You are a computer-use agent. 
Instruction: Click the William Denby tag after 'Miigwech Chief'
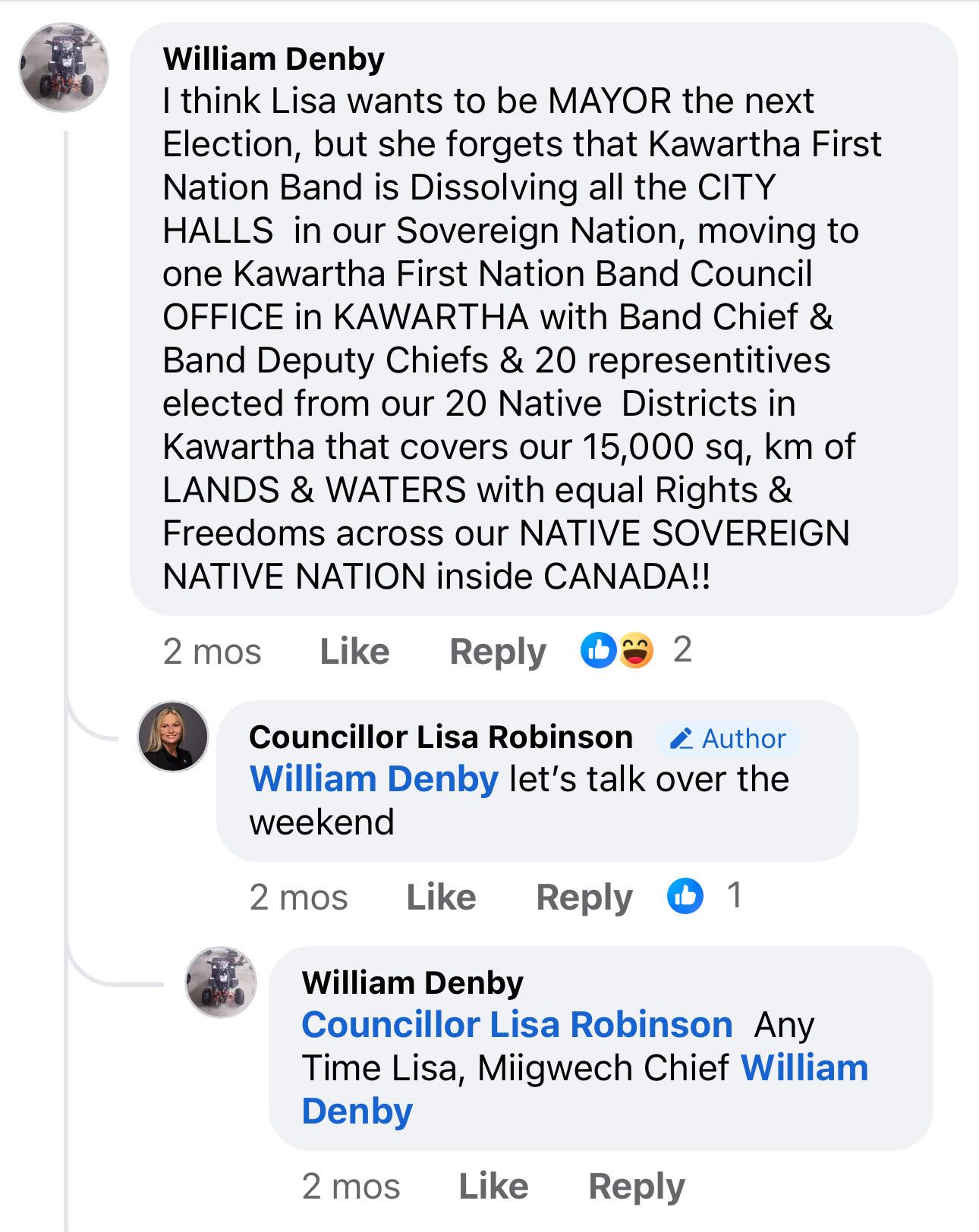point(804,1068)
